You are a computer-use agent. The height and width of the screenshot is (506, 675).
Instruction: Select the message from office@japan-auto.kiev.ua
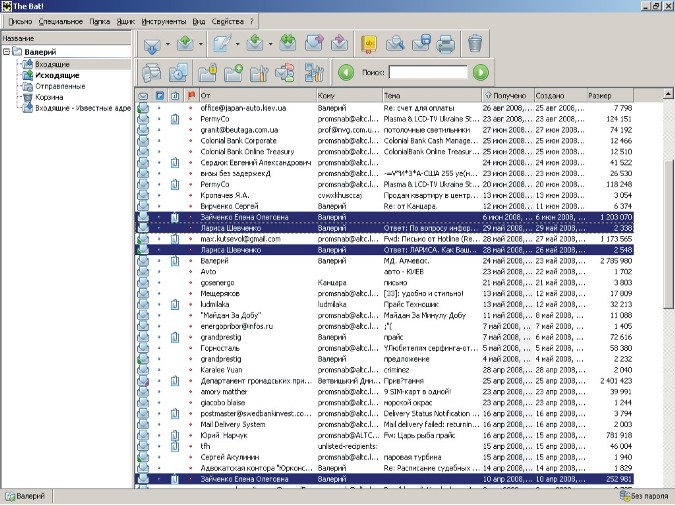(384, 108)
